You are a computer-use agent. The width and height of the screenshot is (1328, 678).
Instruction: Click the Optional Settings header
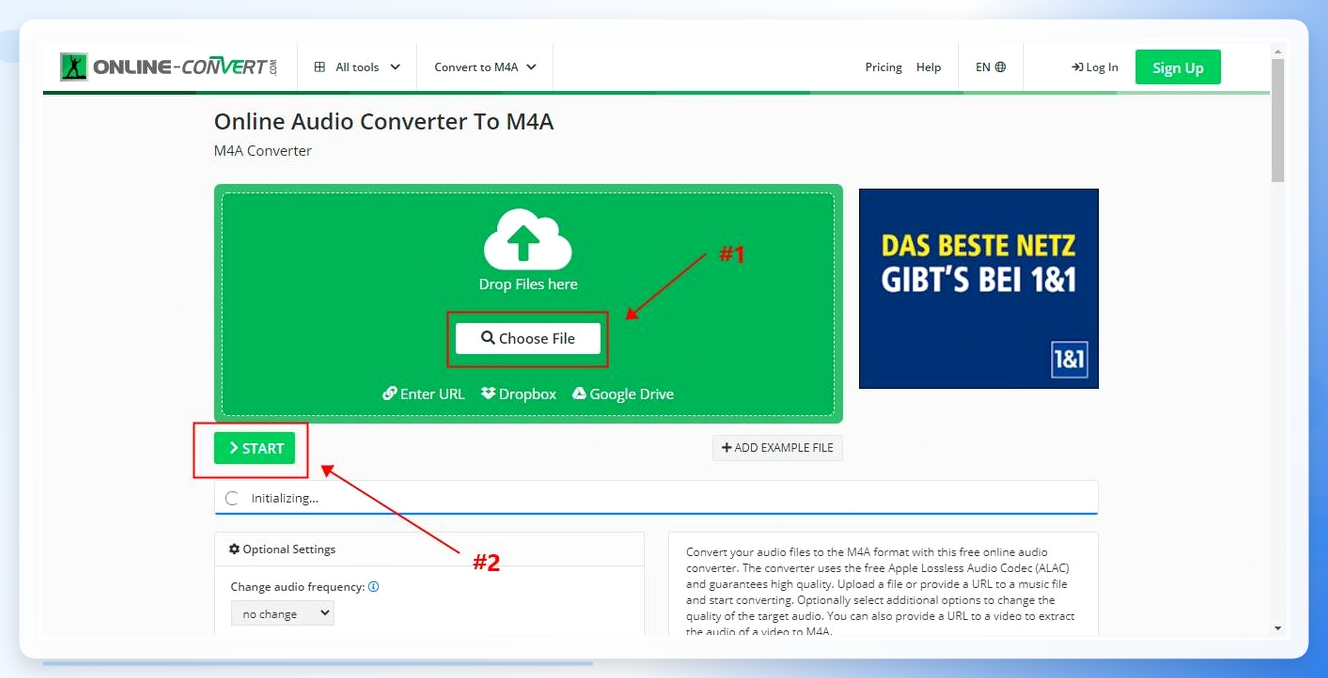coord(282,549)
